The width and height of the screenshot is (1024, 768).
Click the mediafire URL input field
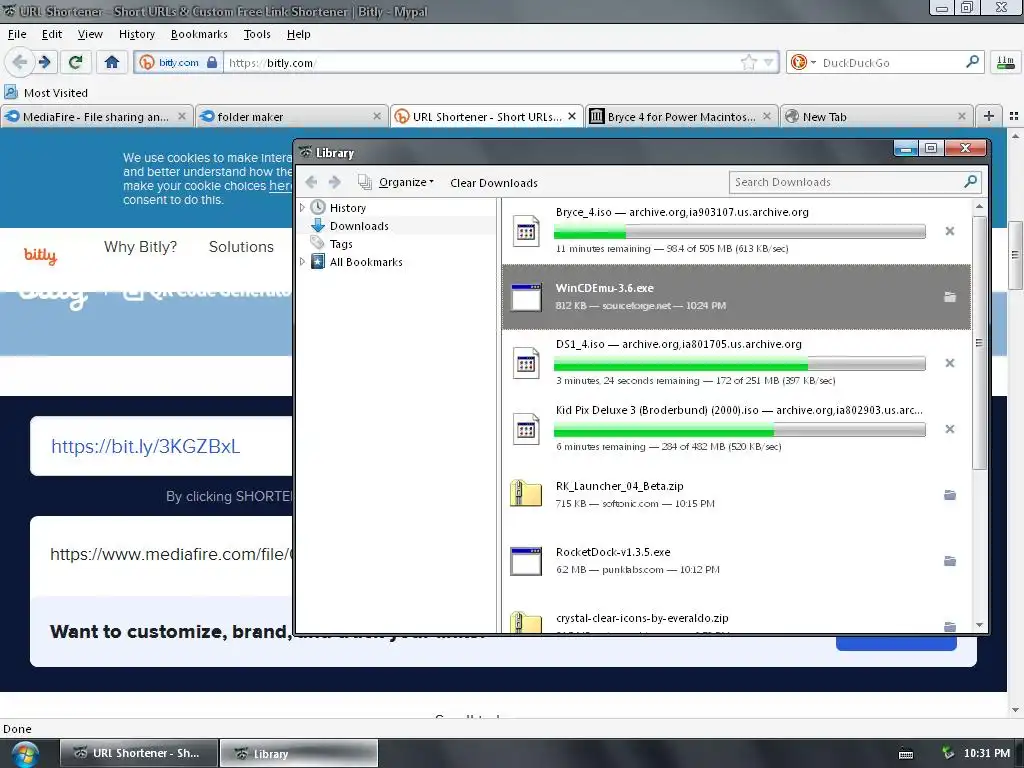[171, 554]
